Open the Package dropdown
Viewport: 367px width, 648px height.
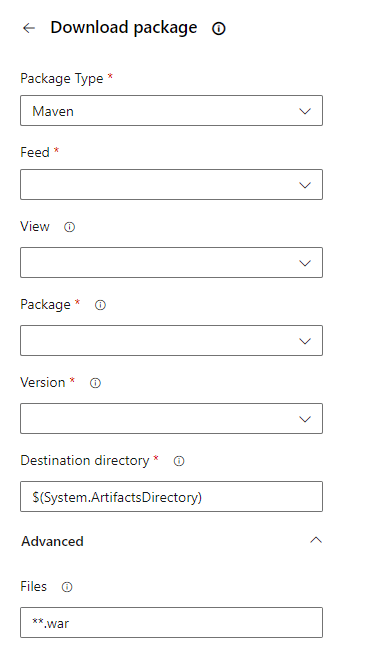click(172, 341)
